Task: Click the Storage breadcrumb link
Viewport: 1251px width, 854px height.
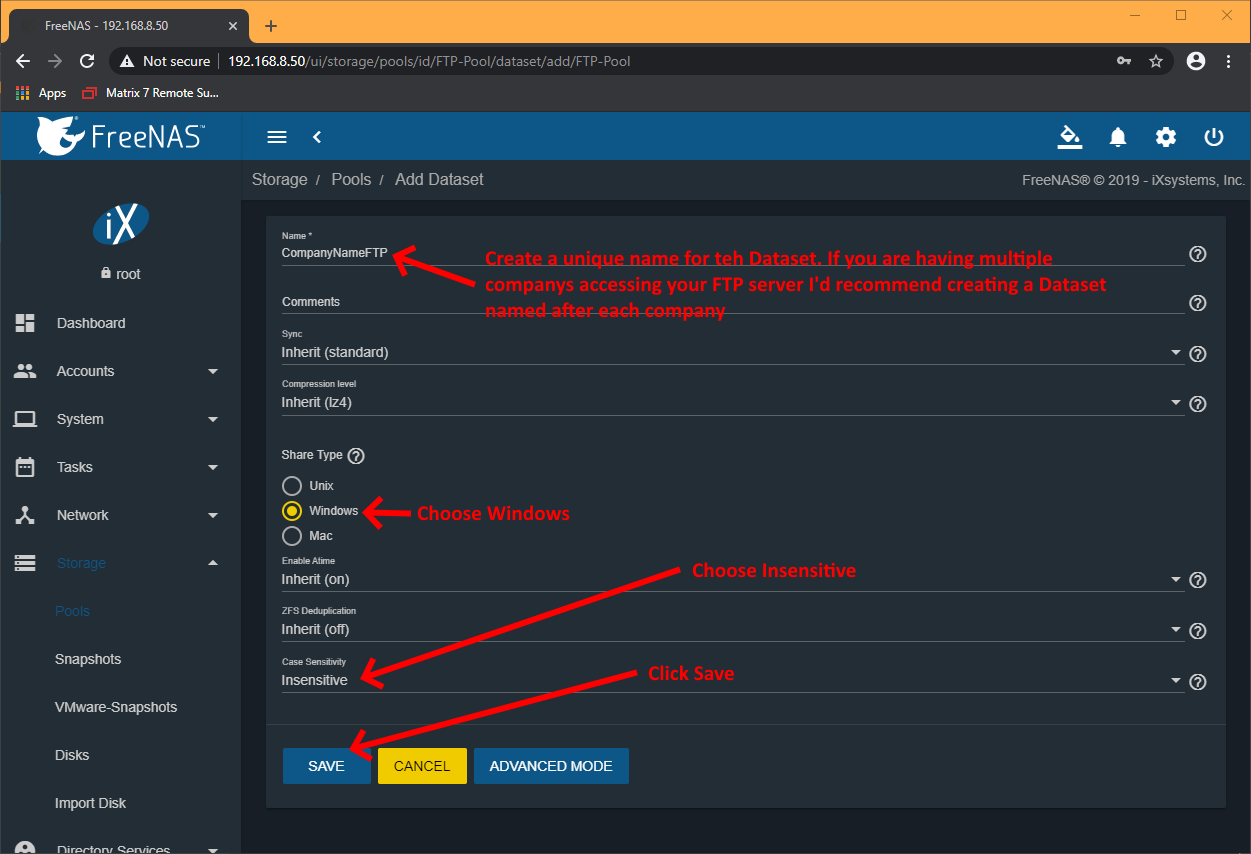Action: 280,180
